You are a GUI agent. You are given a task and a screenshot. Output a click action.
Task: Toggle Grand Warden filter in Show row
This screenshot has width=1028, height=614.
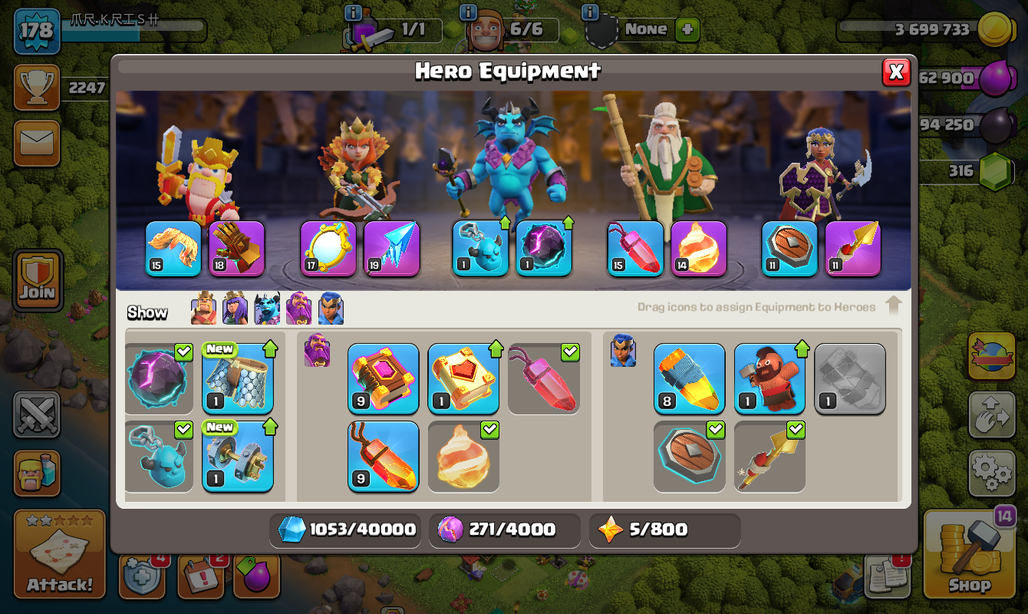point(298,309)
